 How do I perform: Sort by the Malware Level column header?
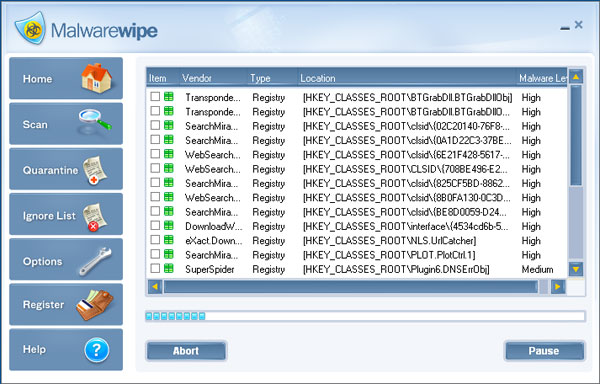point(542,78)
